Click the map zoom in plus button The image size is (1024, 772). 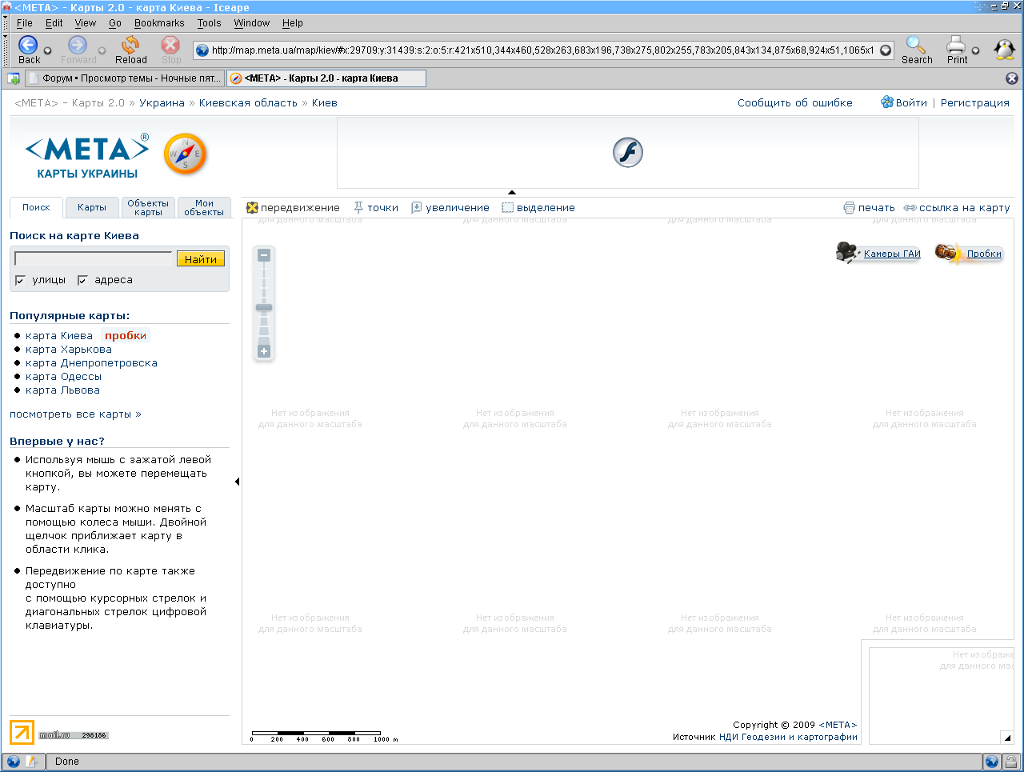pos(264,351)
